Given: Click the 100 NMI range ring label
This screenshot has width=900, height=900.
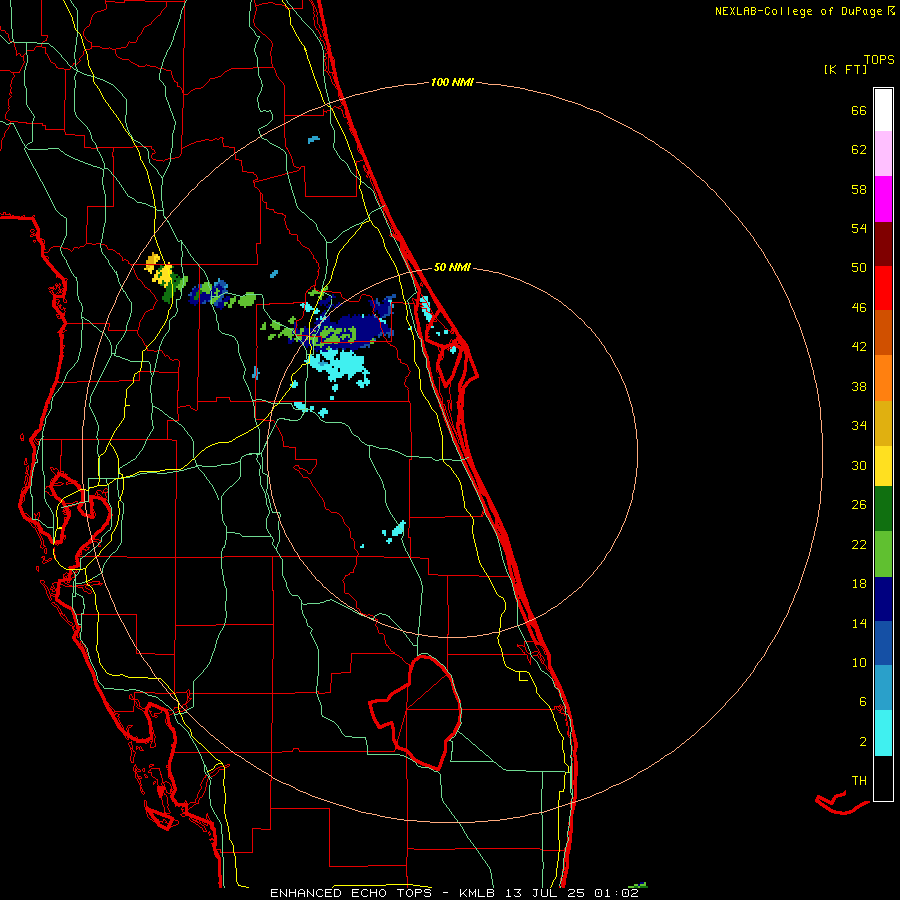Looking at the screenshot, I should coord(452,82).
